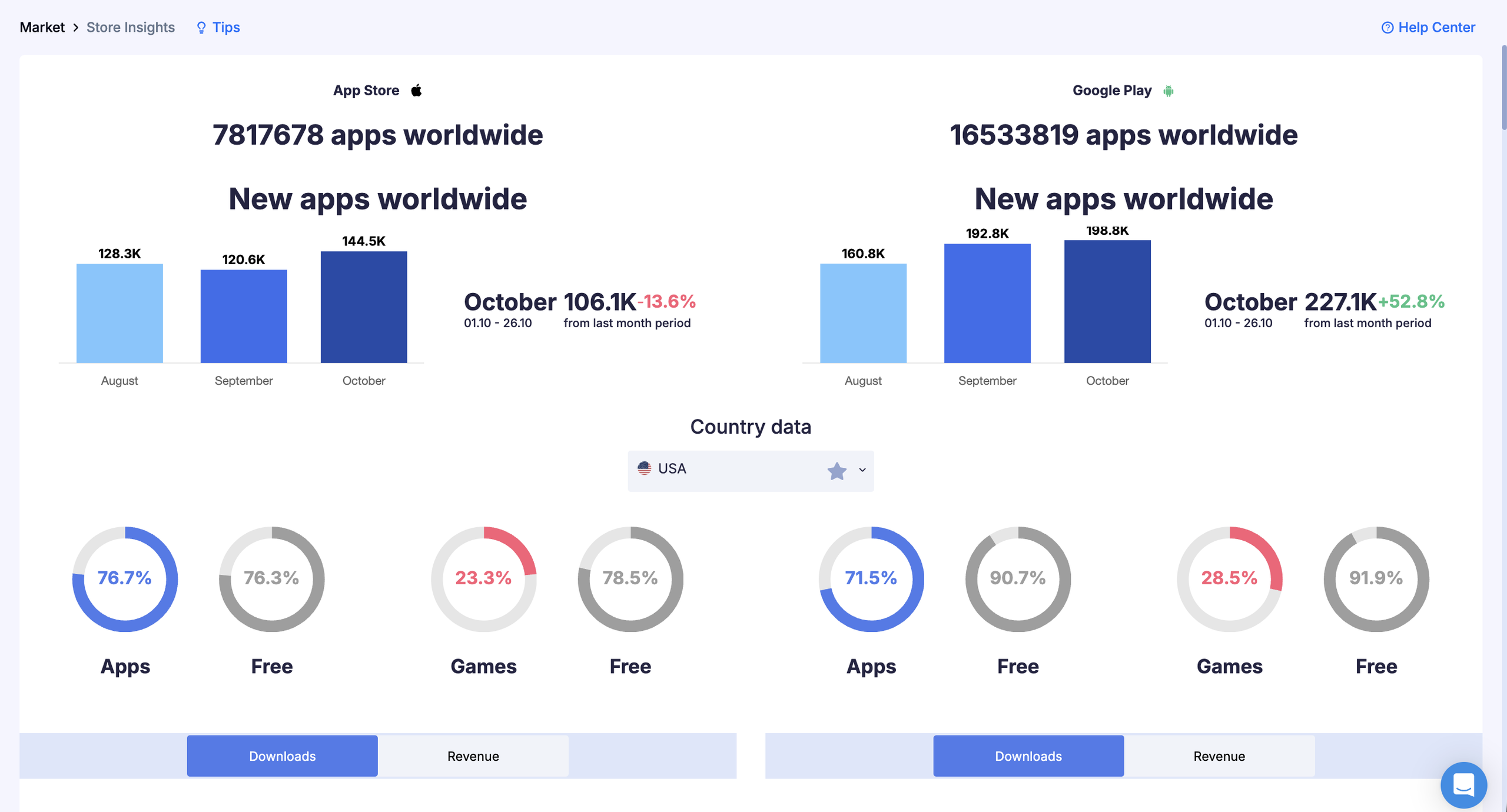The width and height of the screenshot is (1507, 812).
Task: Click the 28.5% Games donut chart
Action: (1229, 579)
